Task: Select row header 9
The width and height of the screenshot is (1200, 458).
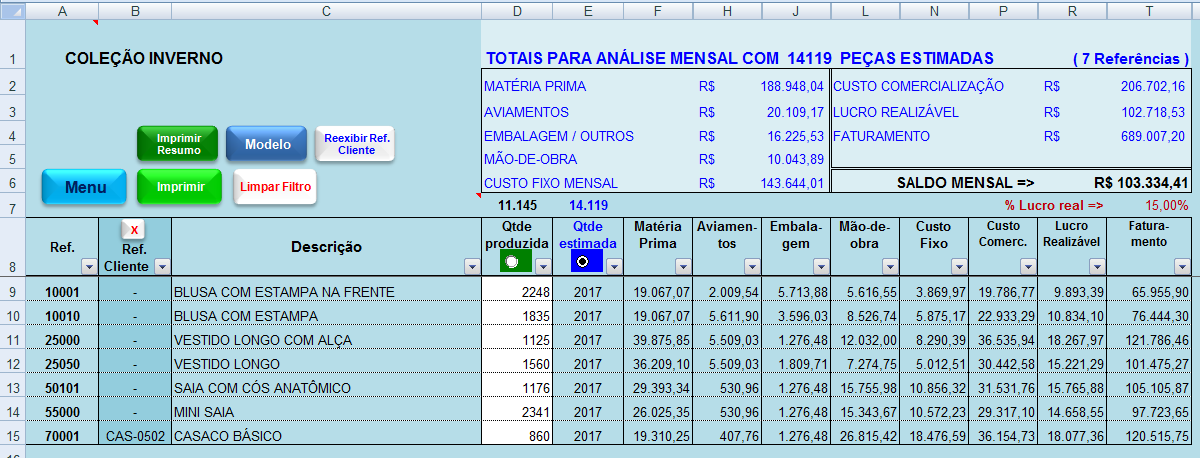Action: tap(12, 292)
